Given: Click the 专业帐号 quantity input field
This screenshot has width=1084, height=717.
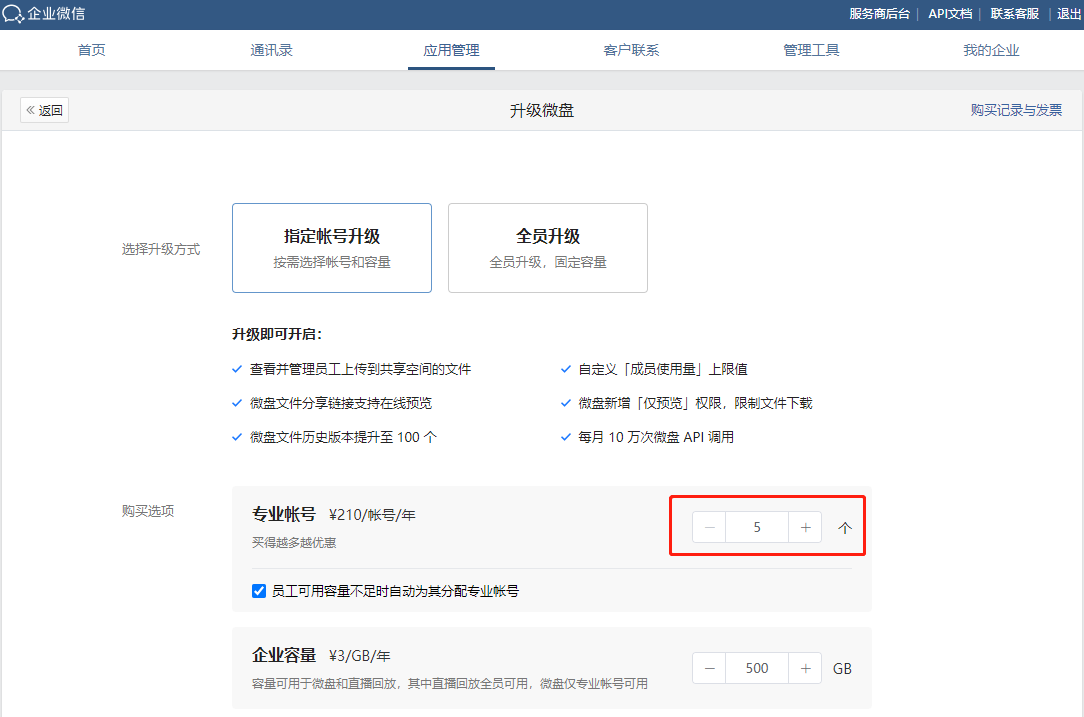Looking at the screenshot, I should point(757,527).
